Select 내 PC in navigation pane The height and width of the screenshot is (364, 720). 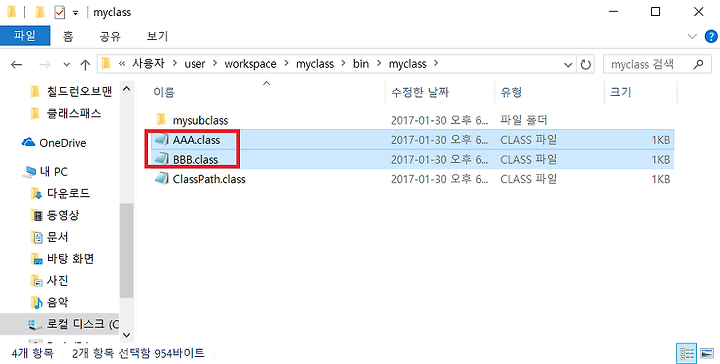click(54, 172)
